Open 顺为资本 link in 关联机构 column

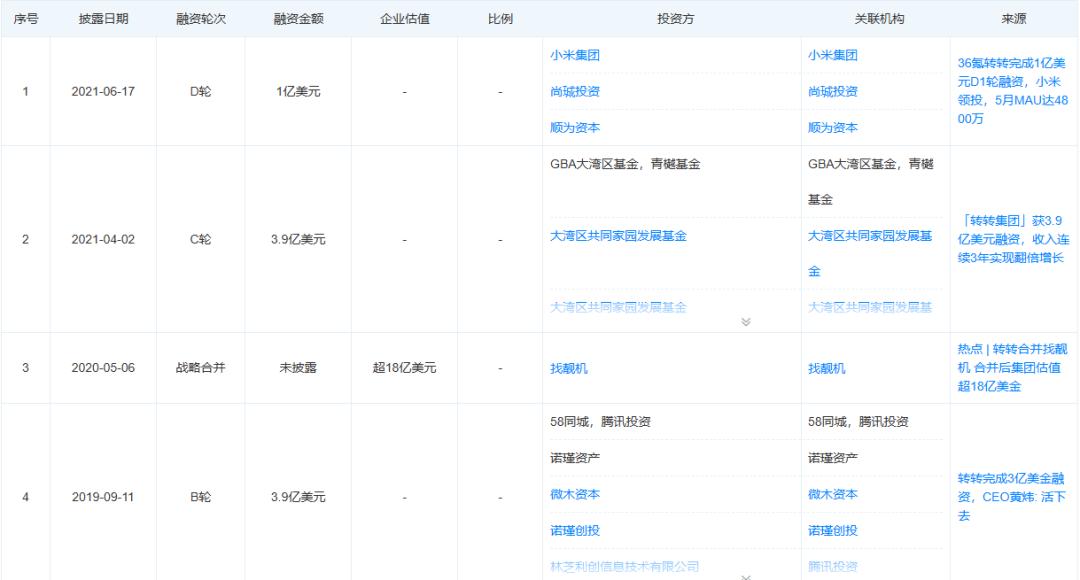[x=833, y=127]
